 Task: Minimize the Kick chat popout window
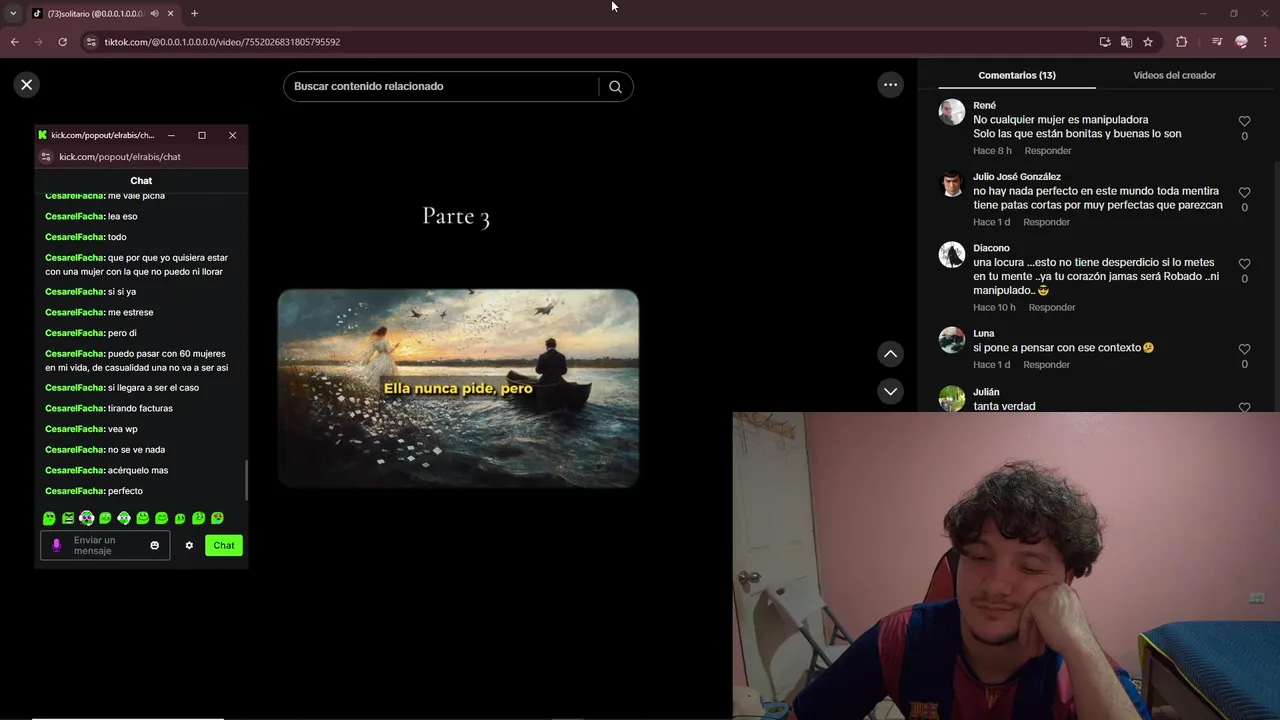tap(171, 135)
